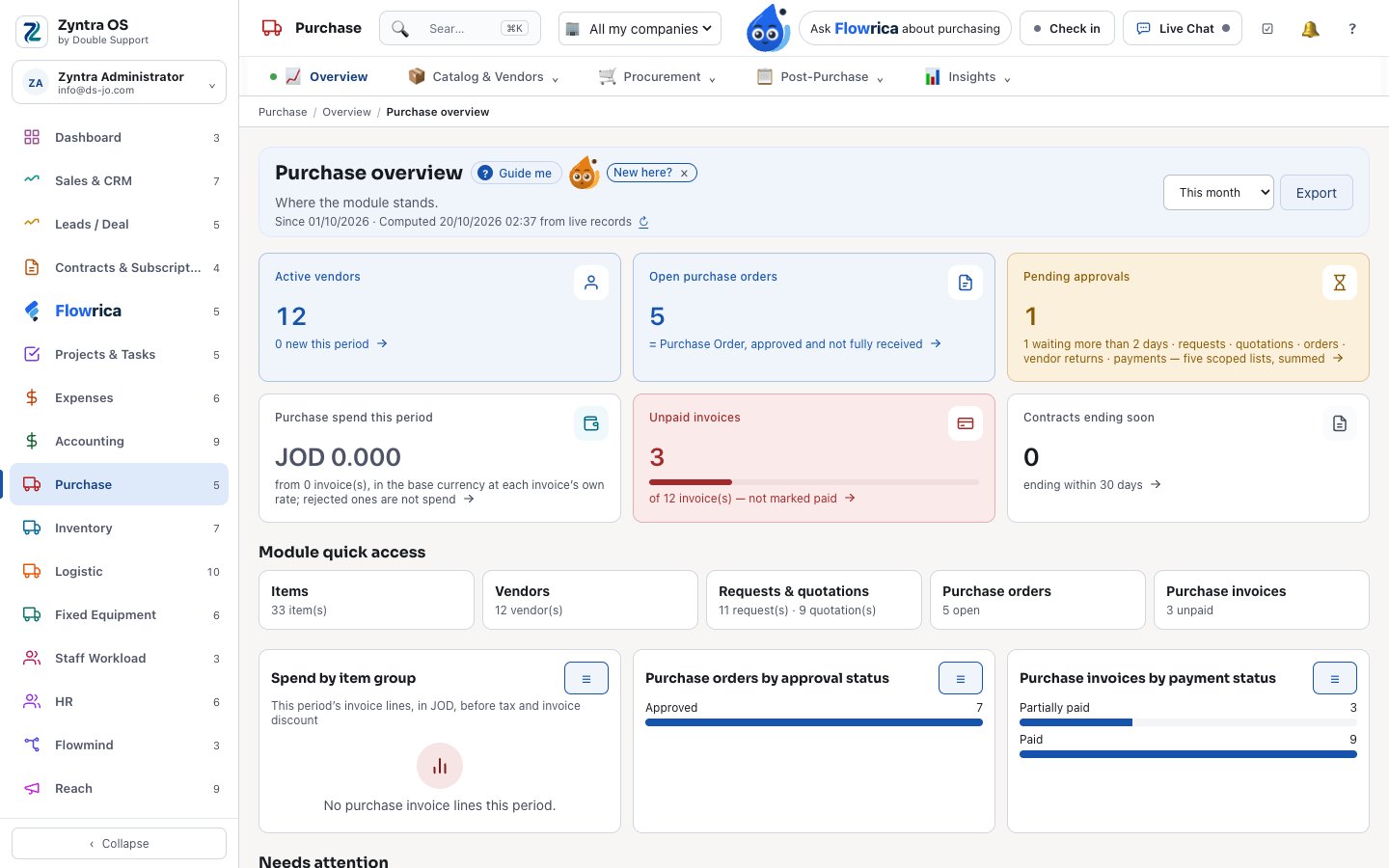Click the Export button

pos(1317,193)
